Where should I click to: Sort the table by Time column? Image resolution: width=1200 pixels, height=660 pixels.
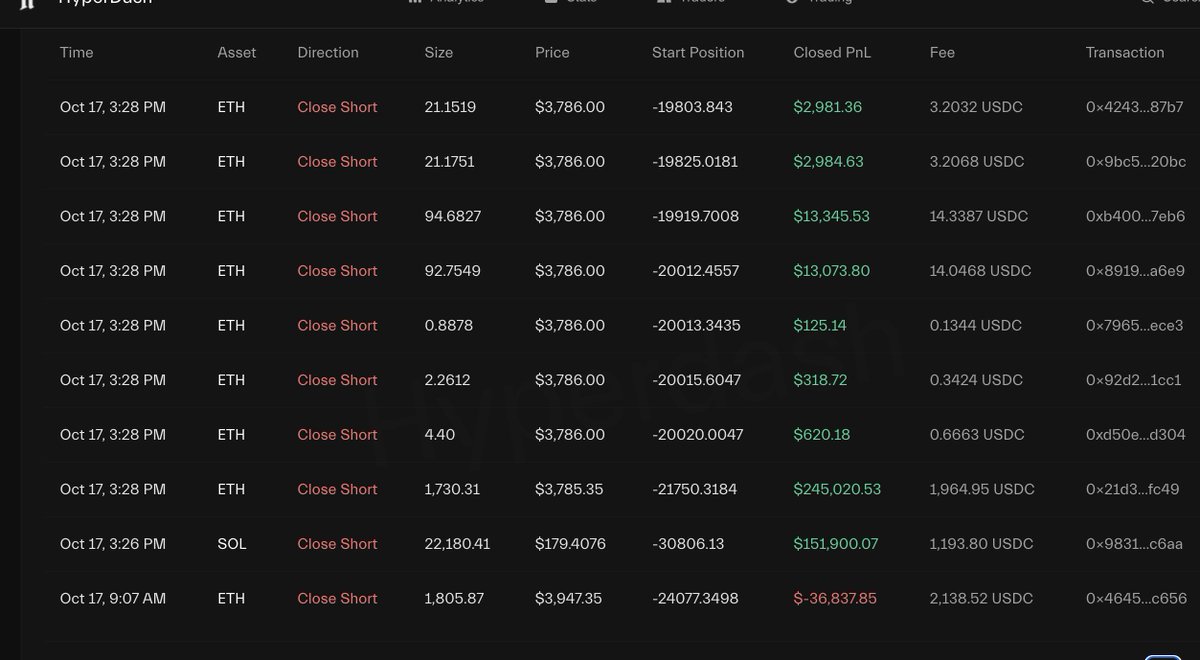tap(76, 52)
